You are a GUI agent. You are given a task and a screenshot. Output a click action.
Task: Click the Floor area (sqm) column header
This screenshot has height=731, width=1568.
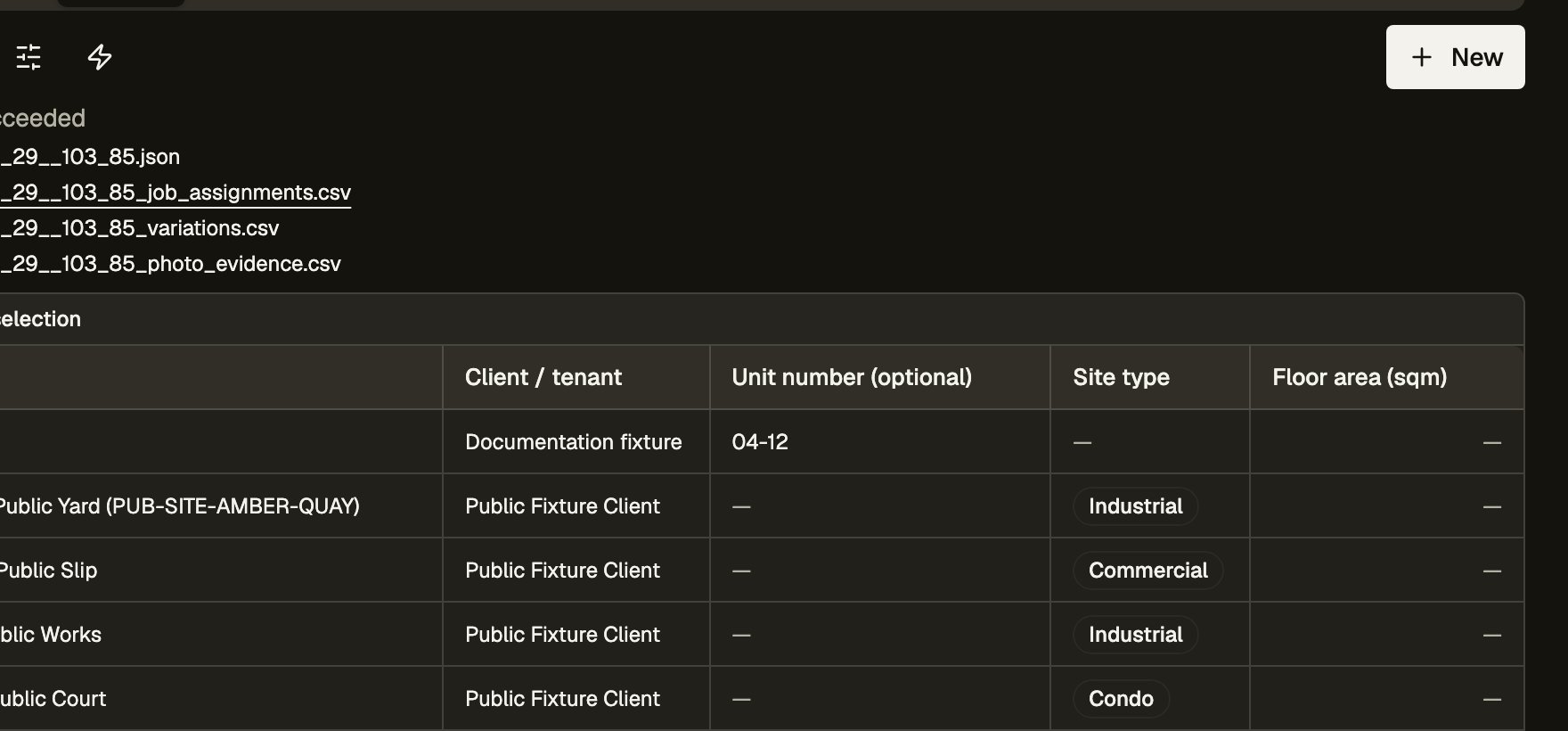1386,377
